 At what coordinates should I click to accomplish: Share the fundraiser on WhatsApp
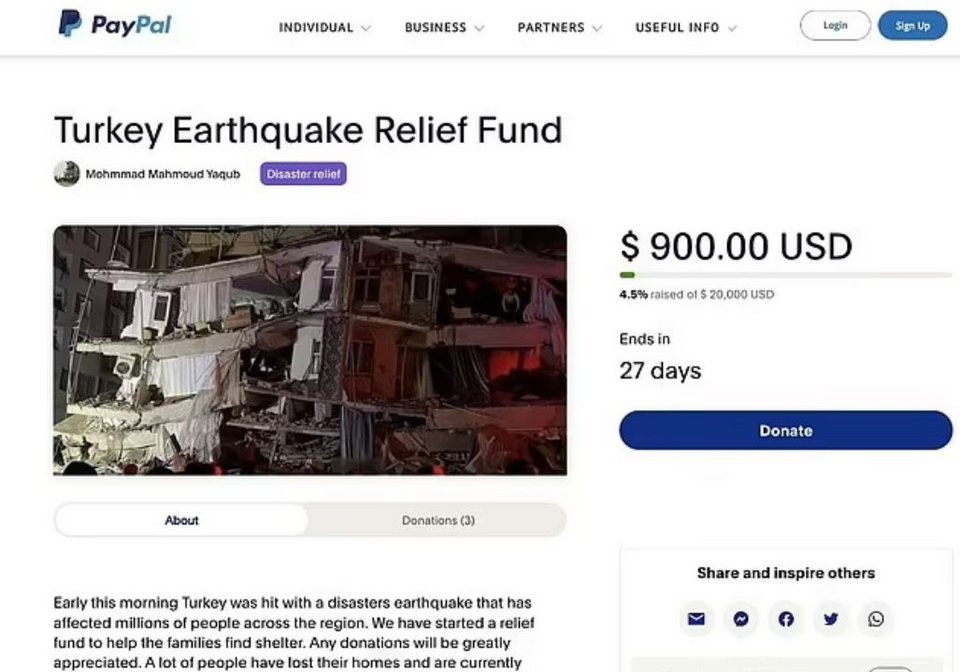876,619
